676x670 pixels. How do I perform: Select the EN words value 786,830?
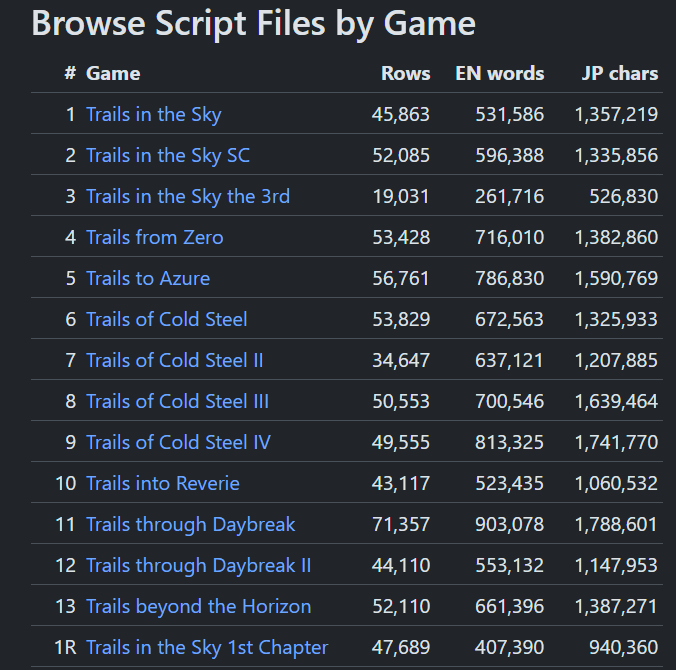[510, 279]
